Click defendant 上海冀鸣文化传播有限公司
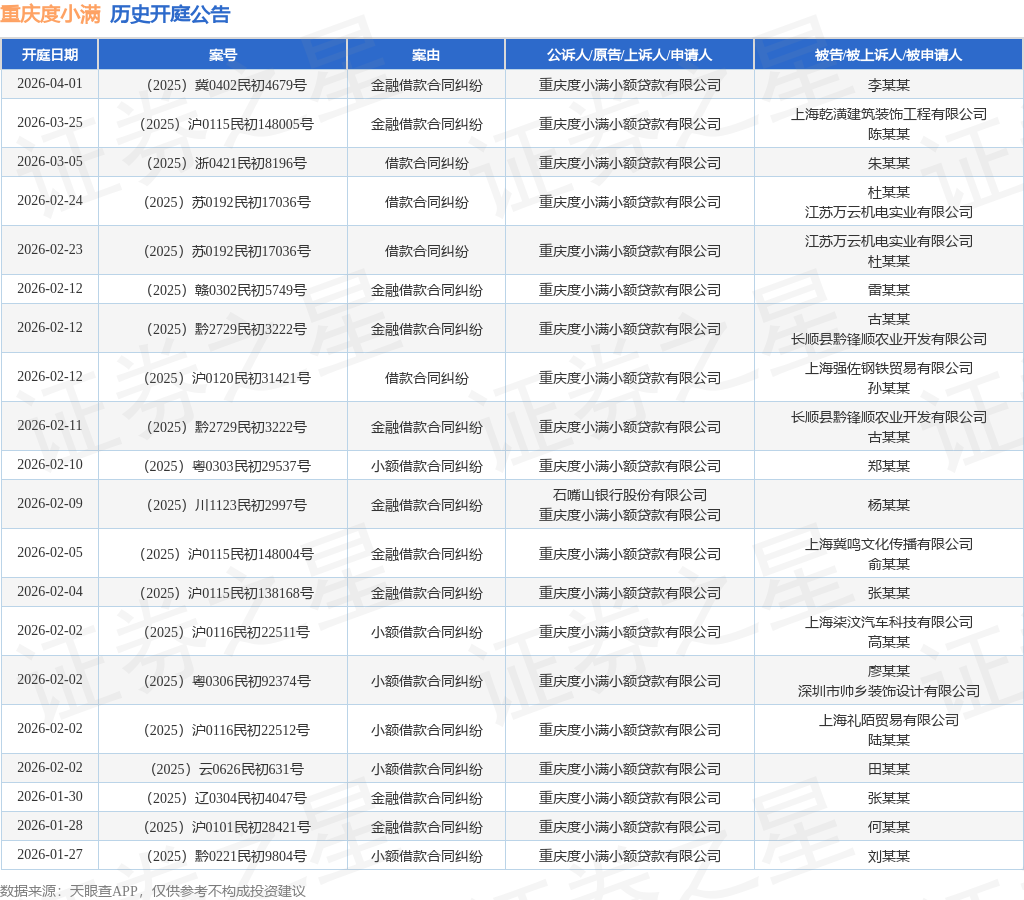1024x900 pixels. (888, 544)
